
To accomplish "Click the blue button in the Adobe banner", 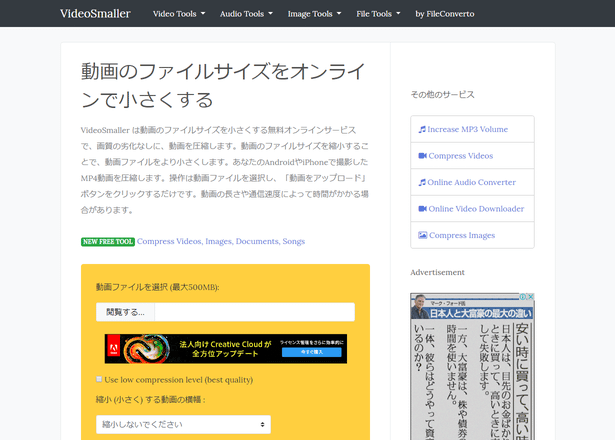I will pos(311,352).
